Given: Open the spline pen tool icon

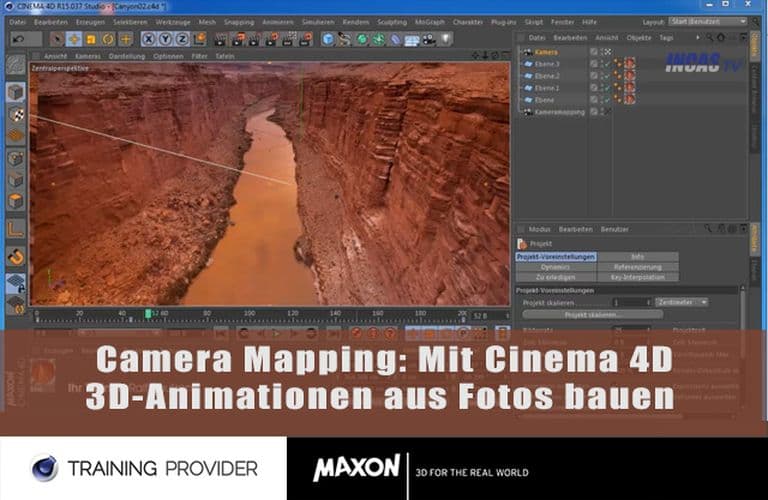Looking at the screenshot, I should [345, 39].
